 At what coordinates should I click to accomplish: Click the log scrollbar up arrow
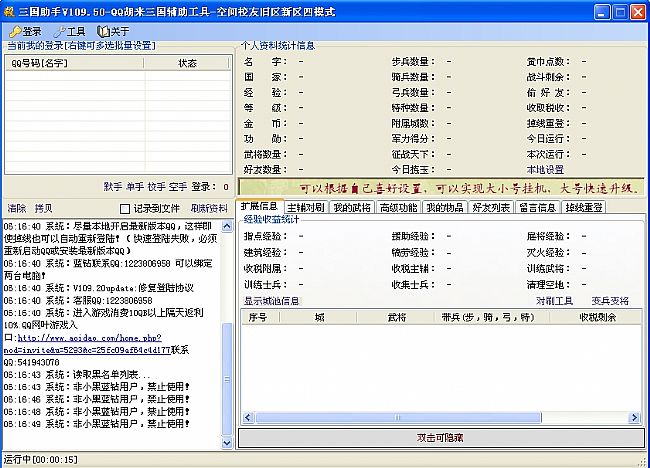(x=227, y=226)
